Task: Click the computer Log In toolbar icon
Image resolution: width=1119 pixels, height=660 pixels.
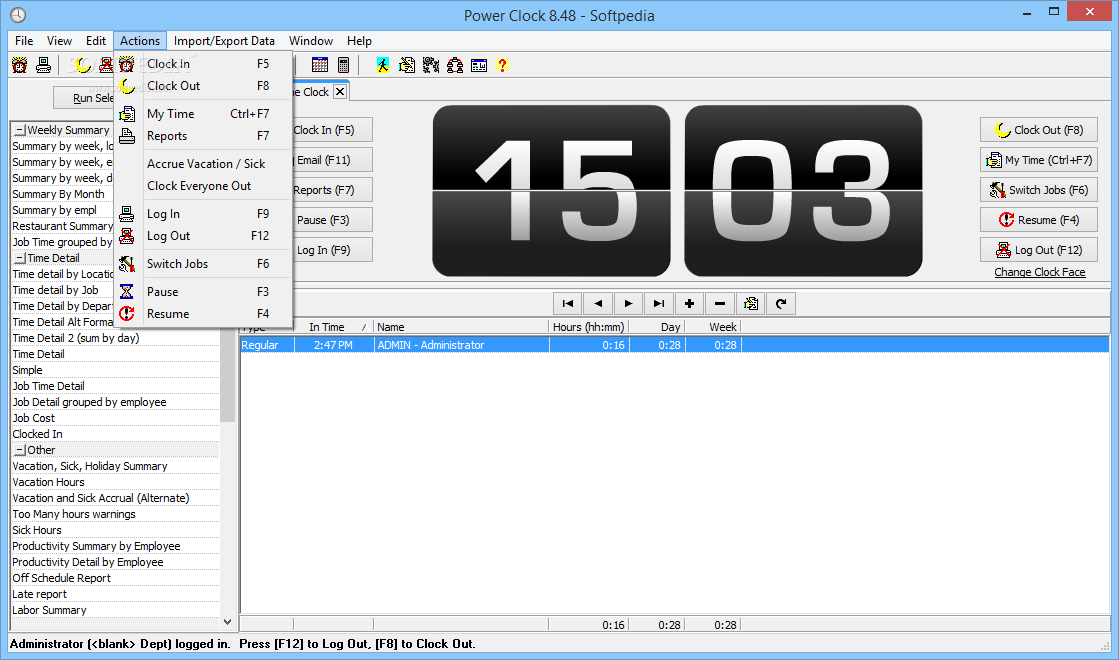Action: (44, 66)
